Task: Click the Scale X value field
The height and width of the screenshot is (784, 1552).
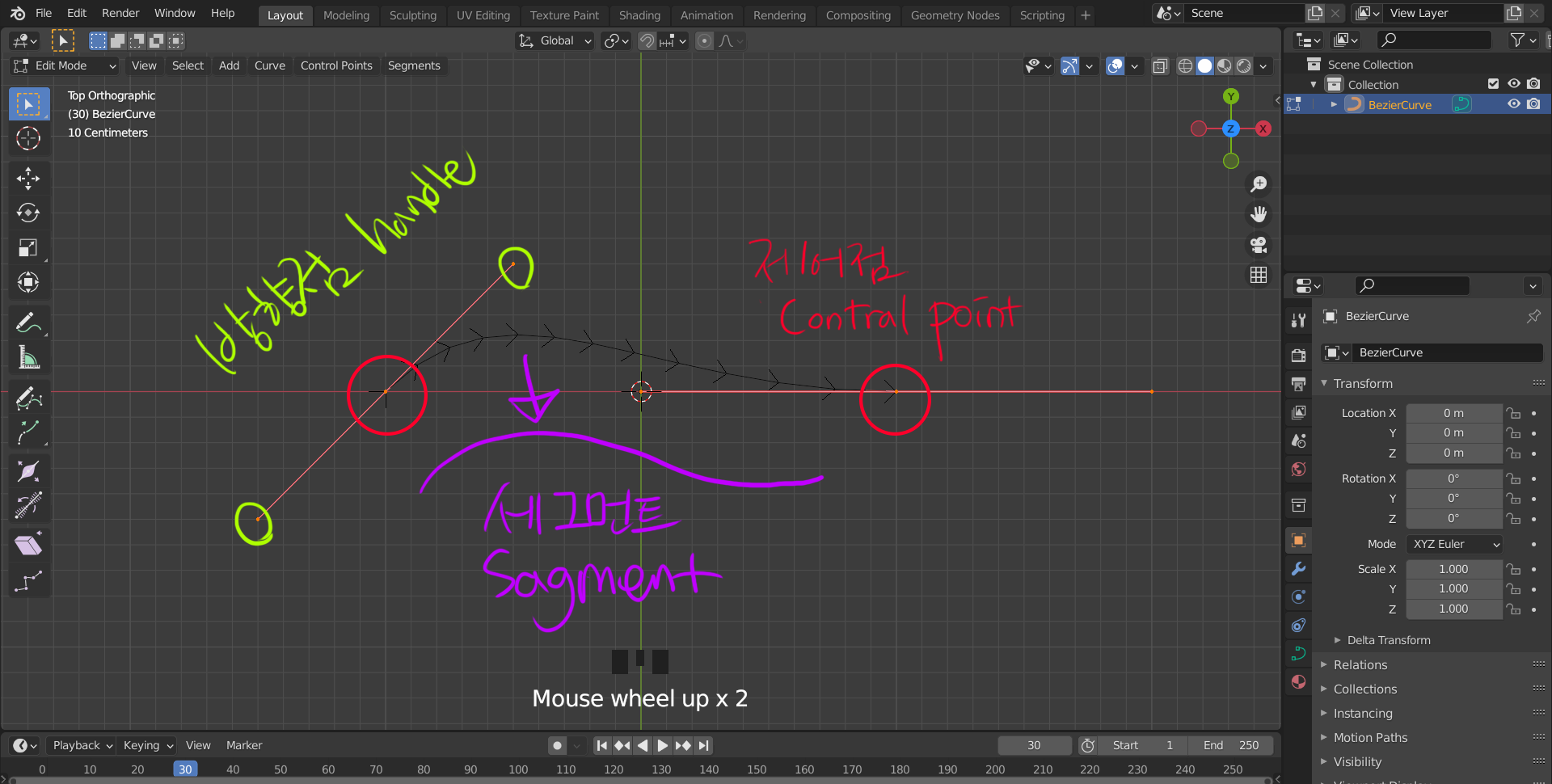Action: (1453, 569)
